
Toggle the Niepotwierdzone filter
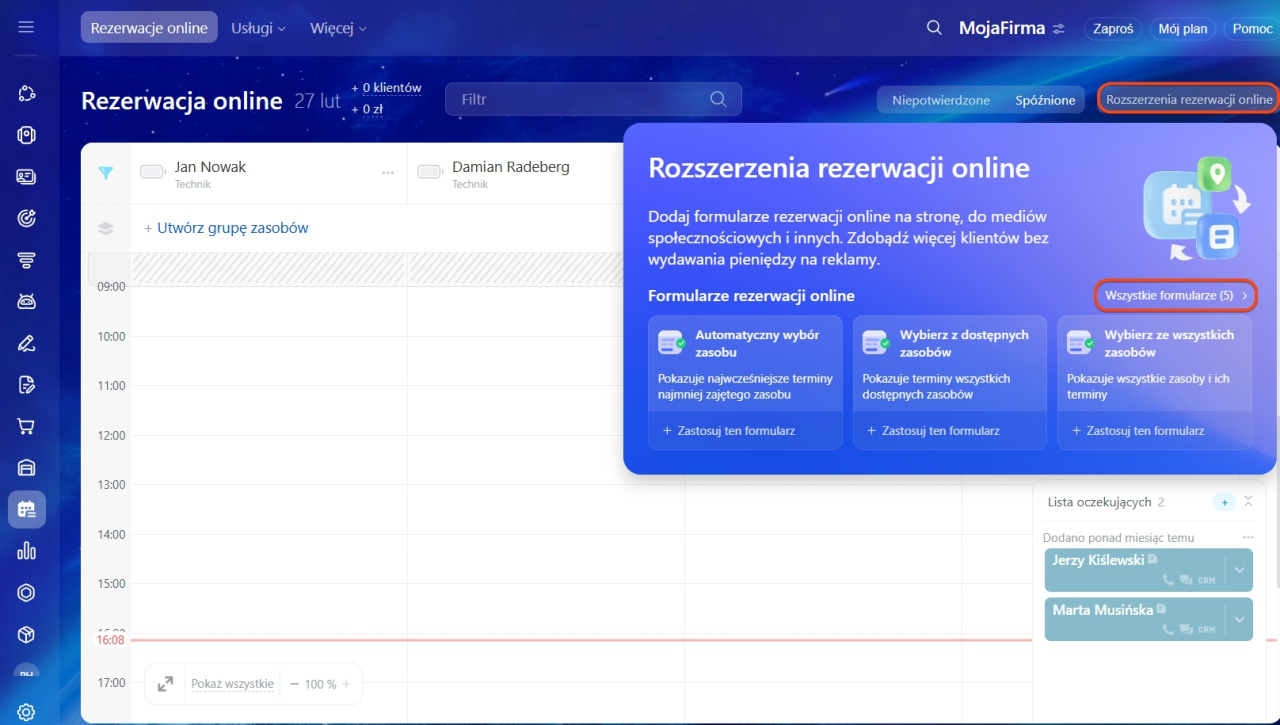(941, 100)
